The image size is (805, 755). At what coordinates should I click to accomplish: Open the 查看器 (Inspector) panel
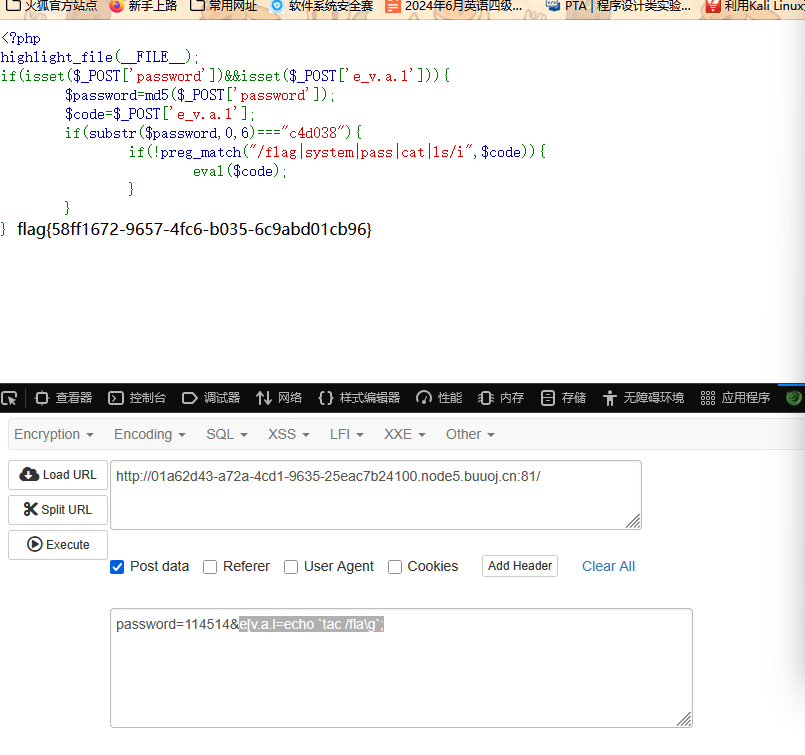click(63, 398)
